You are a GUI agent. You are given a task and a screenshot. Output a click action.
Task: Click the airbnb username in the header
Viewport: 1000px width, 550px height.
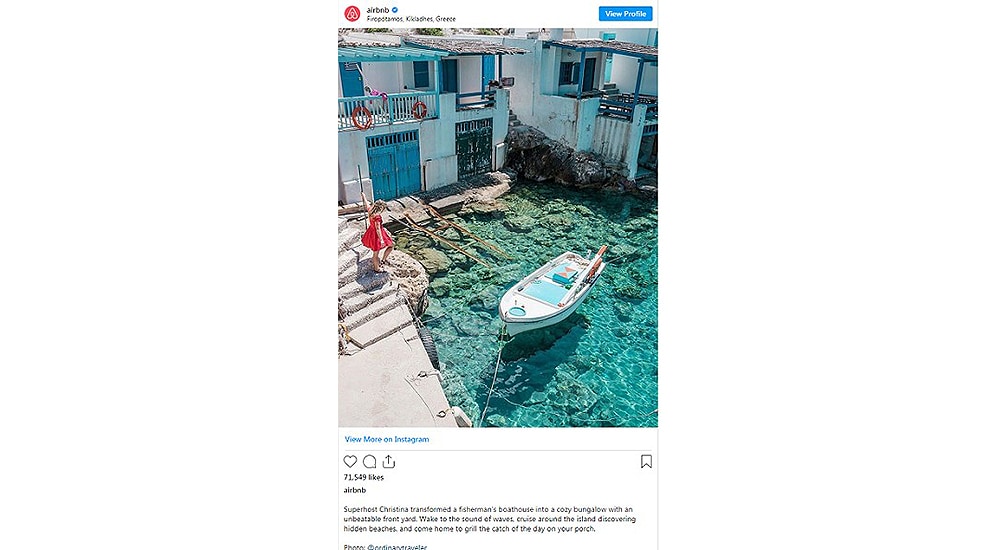point(378,10)
